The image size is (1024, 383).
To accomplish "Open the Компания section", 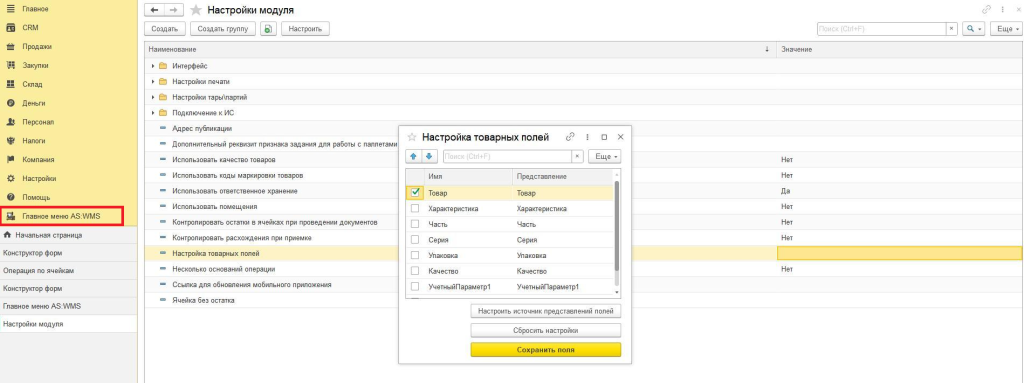I will [38, 159].
